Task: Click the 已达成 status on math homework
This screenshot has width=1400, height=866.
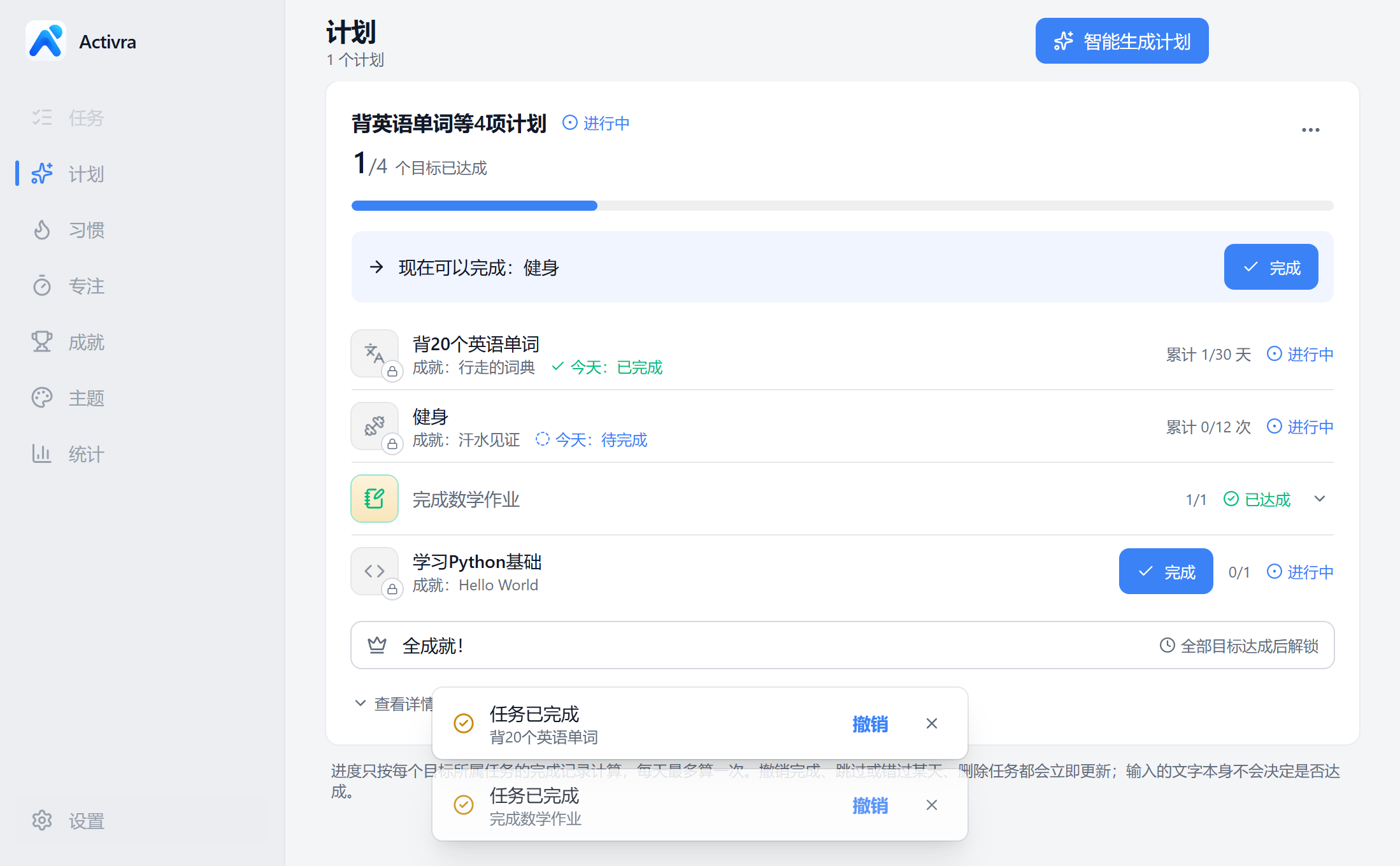Action: (x=1257, y=500)
